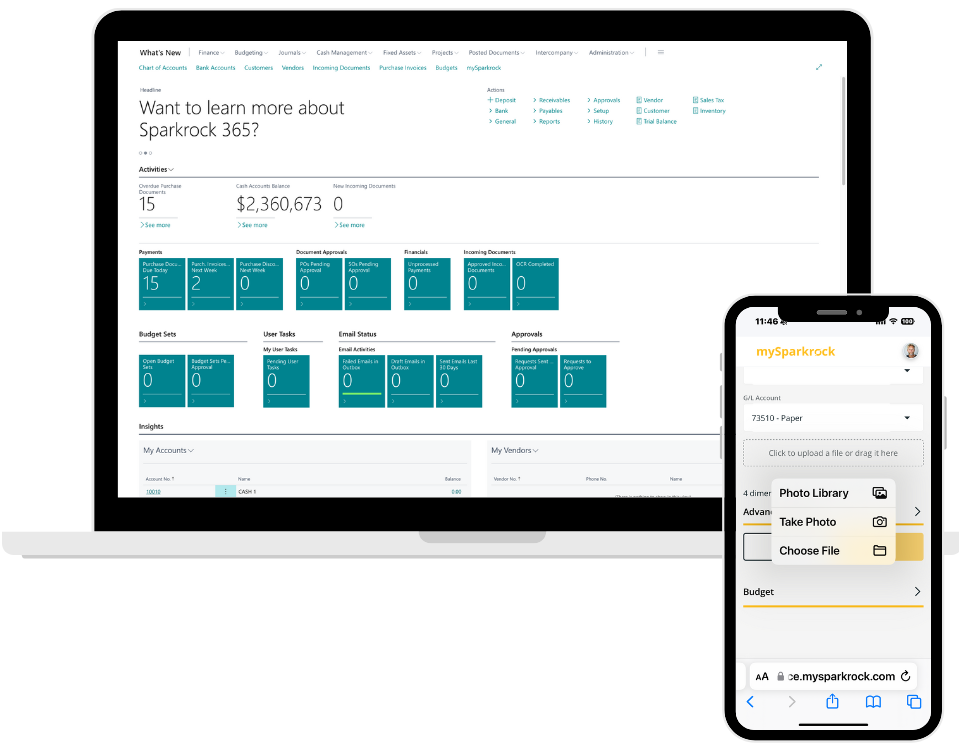
Task: Open the Cash Management dropdown menu
Action: click(x=344, y=53)
